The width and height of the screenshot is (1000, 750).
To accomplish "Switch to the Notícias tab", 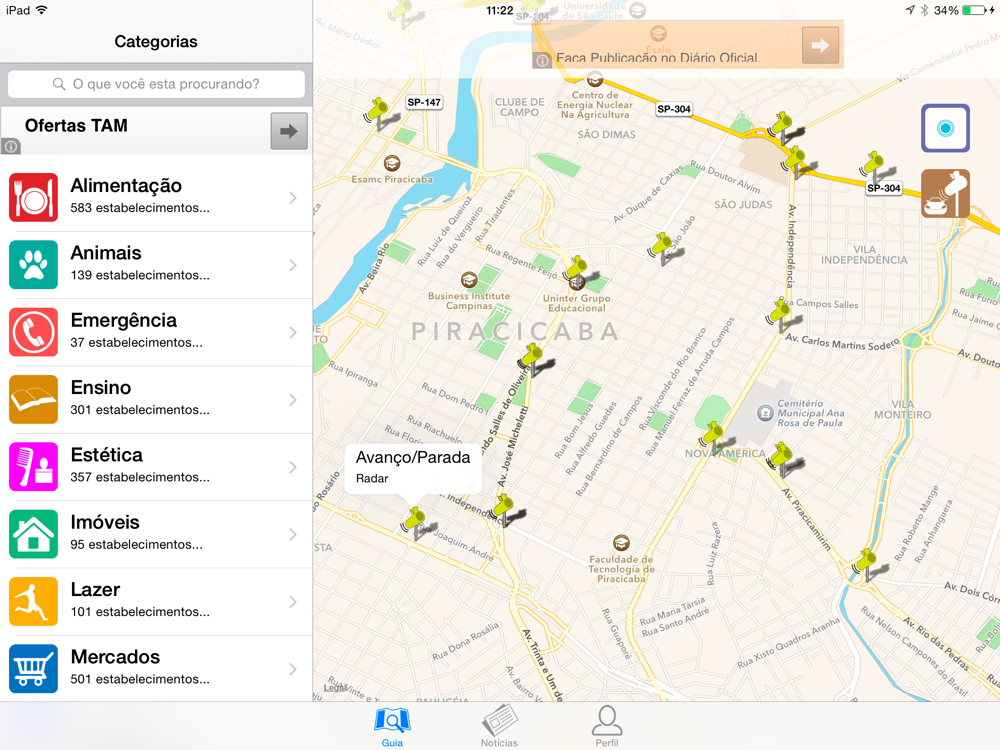I will coord(499,726).
